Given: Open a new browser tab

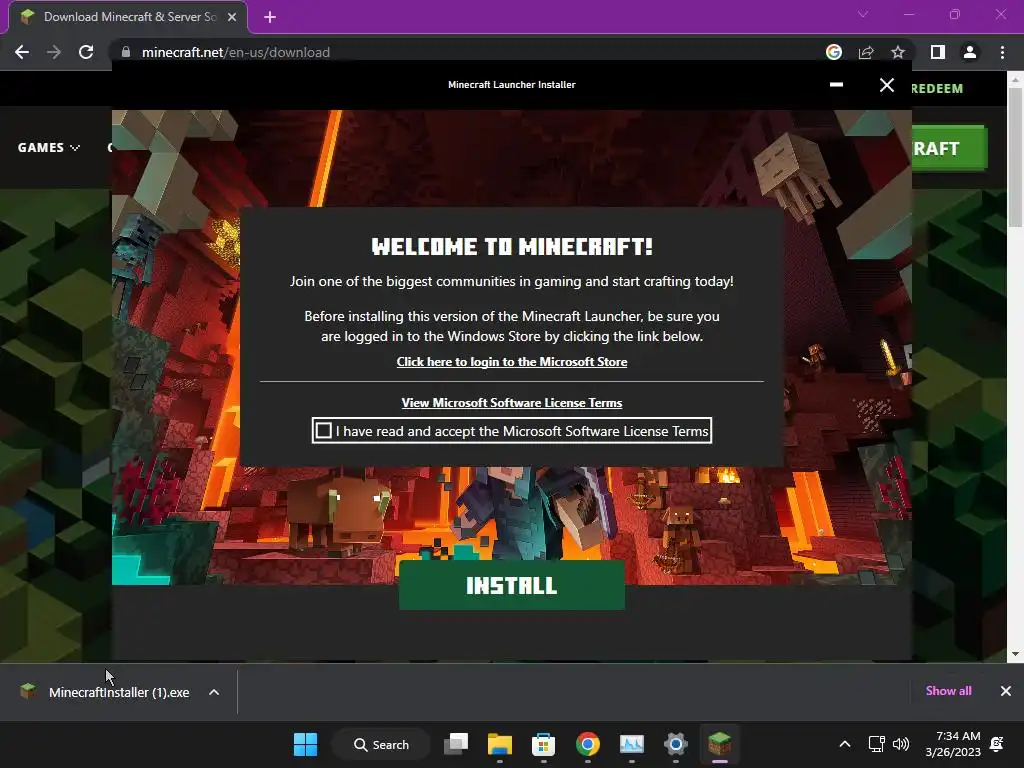Looking at the screenshot, I should coord(270,17).
